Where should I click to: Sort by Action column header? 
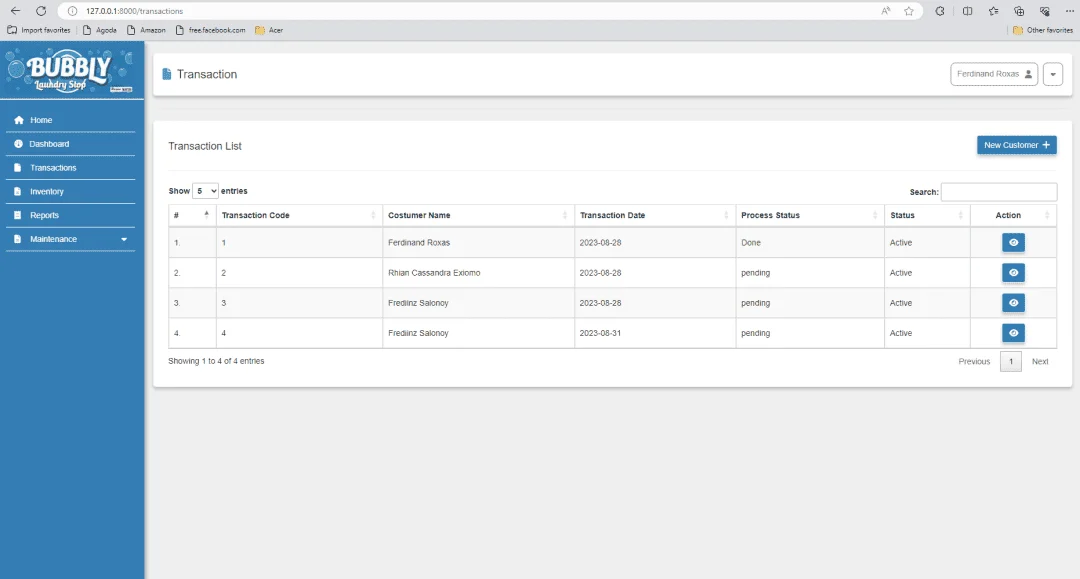pyautogui.click(x=1013, y=215)
